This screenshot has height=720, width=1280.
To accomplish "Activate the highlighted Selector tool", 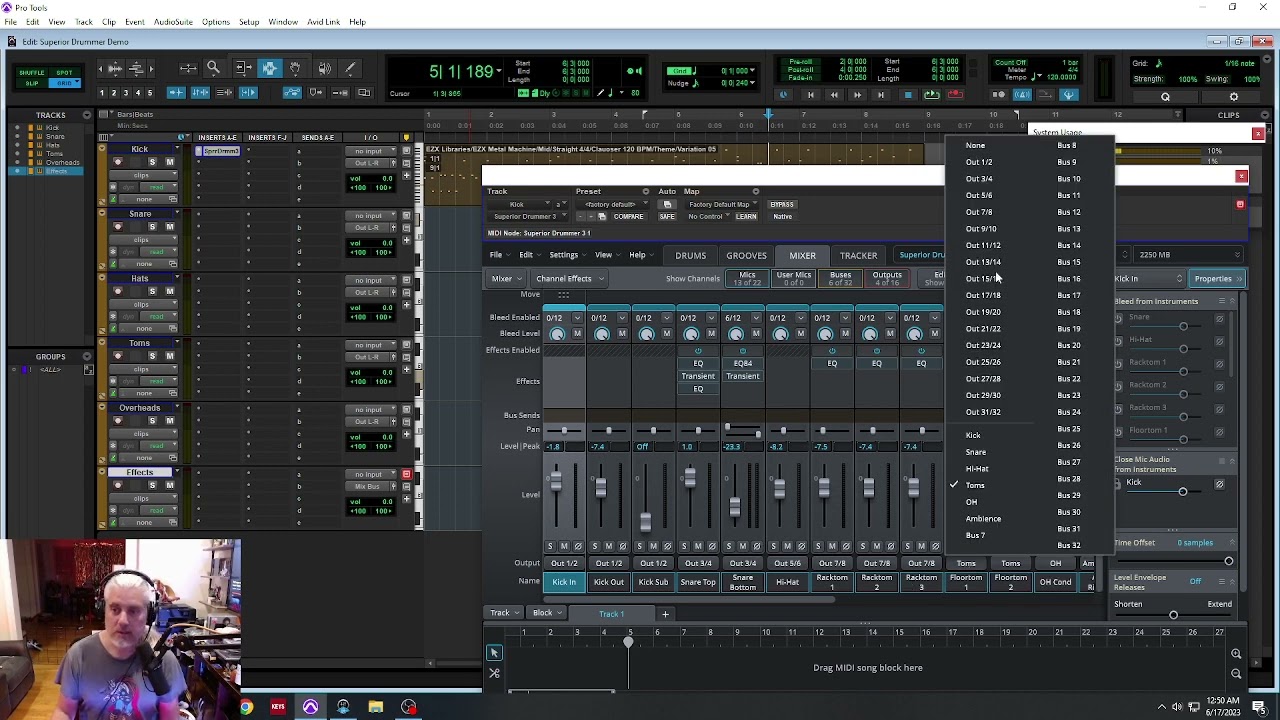I will click(269, 68).
